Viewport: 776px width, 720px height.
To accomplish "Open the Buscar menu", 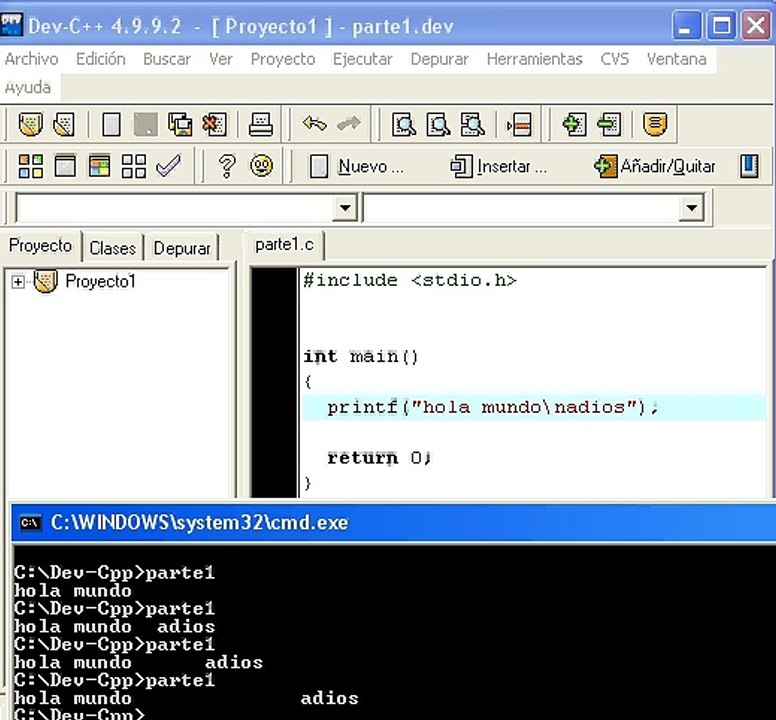I will (167, 59).
